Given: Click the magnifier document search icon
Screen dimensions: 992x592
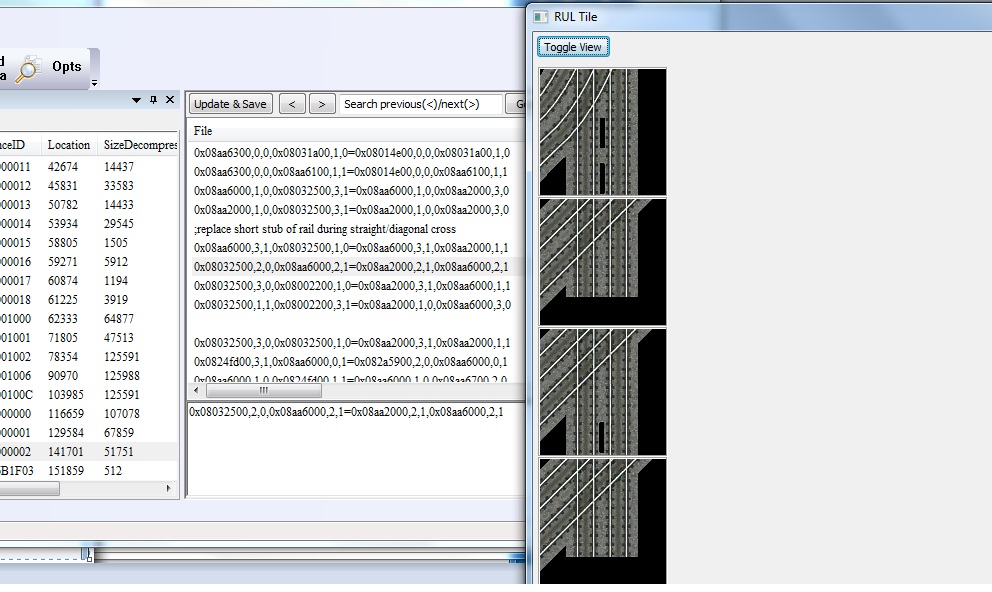Looking at the screenshot, I should [27, 68].
